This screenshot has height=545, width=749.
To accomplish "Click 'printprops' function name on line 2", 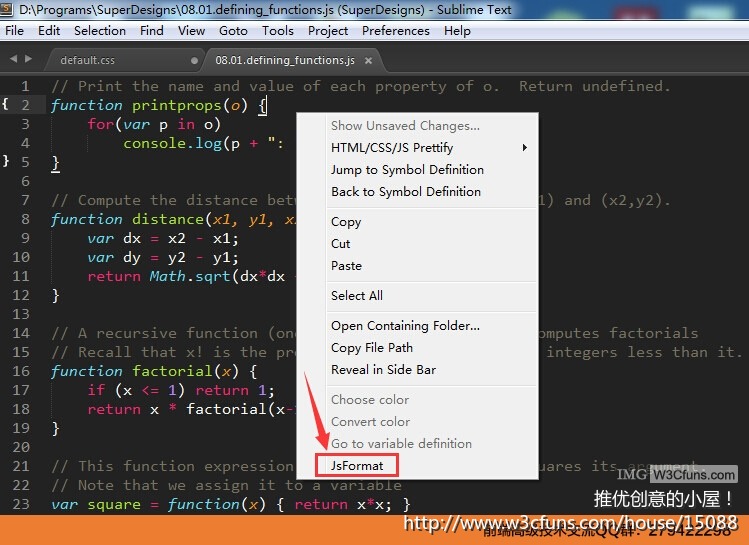I will point(177,106).
